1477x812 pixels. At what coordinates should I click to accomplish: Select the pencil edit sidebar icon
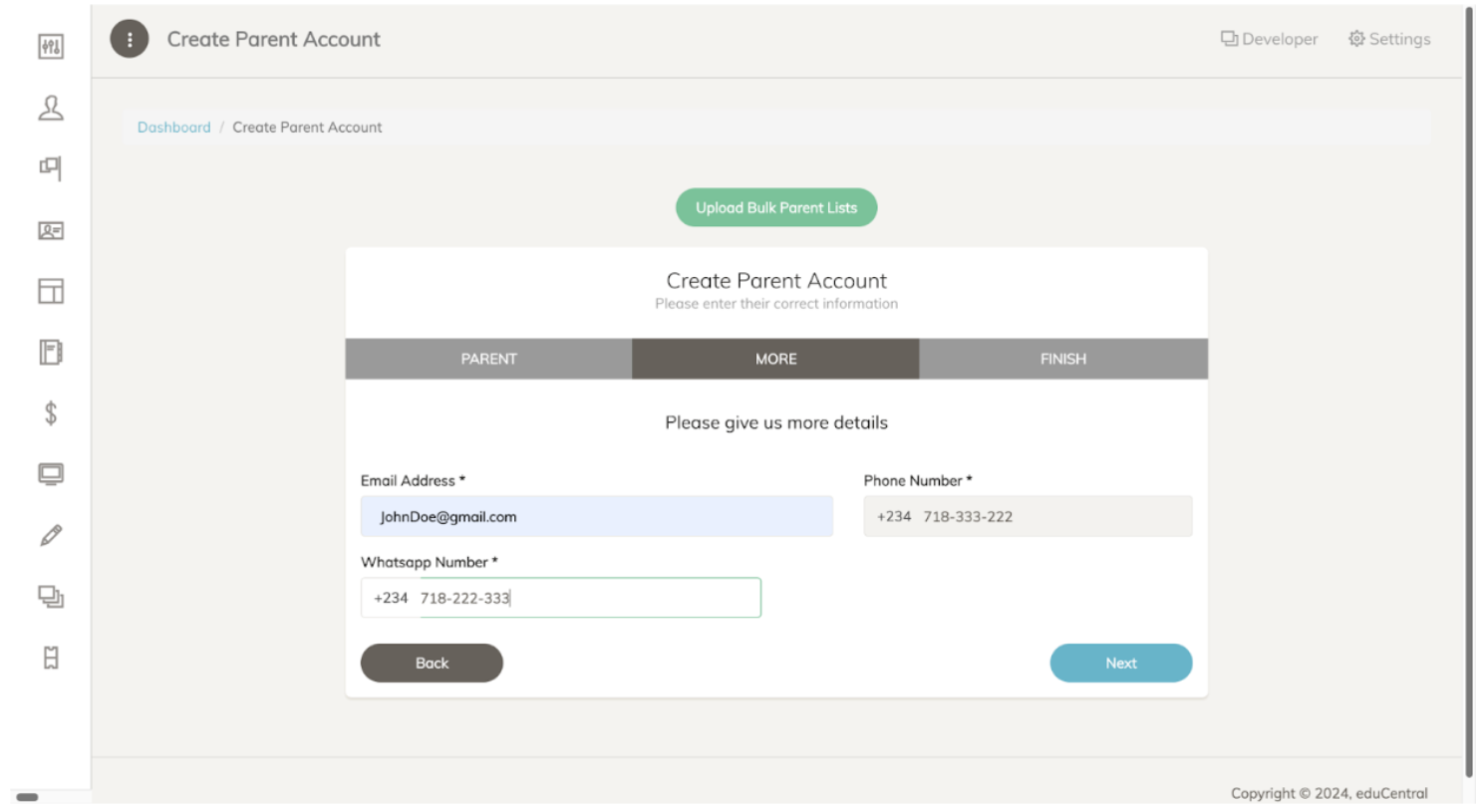click(x=51, y=535)
